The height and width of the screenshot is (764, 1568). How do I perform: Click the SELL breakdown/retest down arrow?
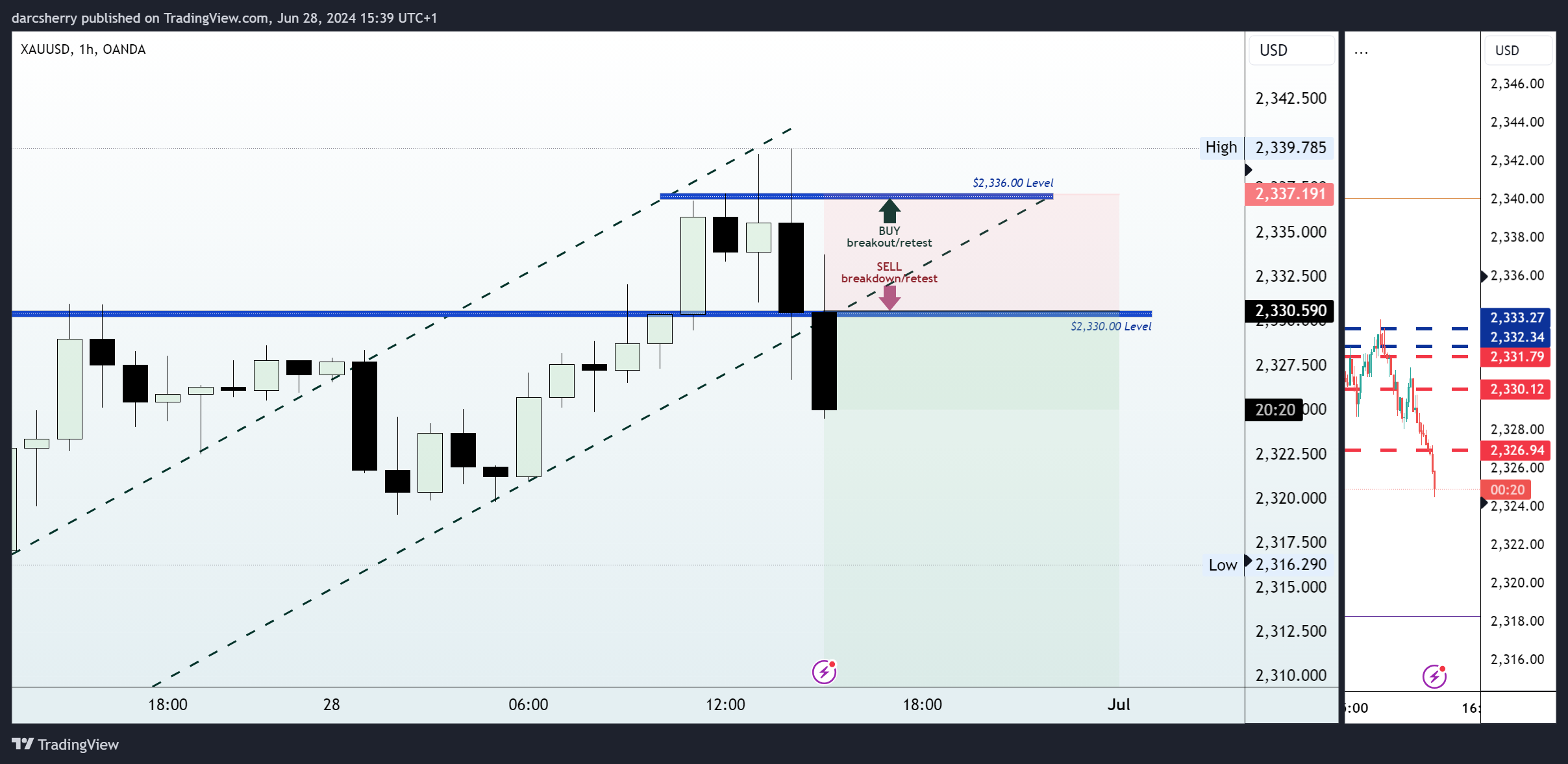[x=890, y=297]
